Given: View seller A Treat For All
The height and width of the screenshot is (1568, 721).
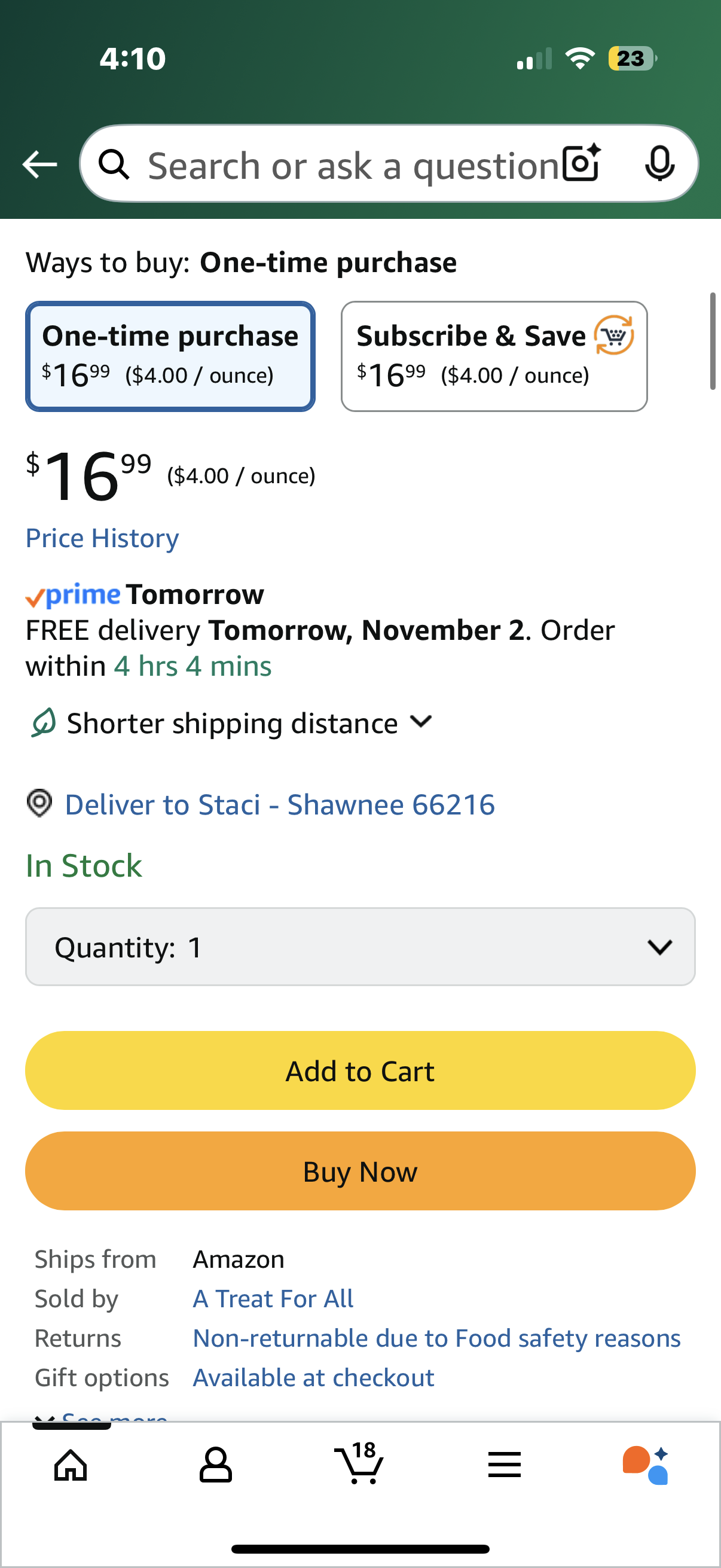Looking at the screenshot, I should coord(272,1298).
